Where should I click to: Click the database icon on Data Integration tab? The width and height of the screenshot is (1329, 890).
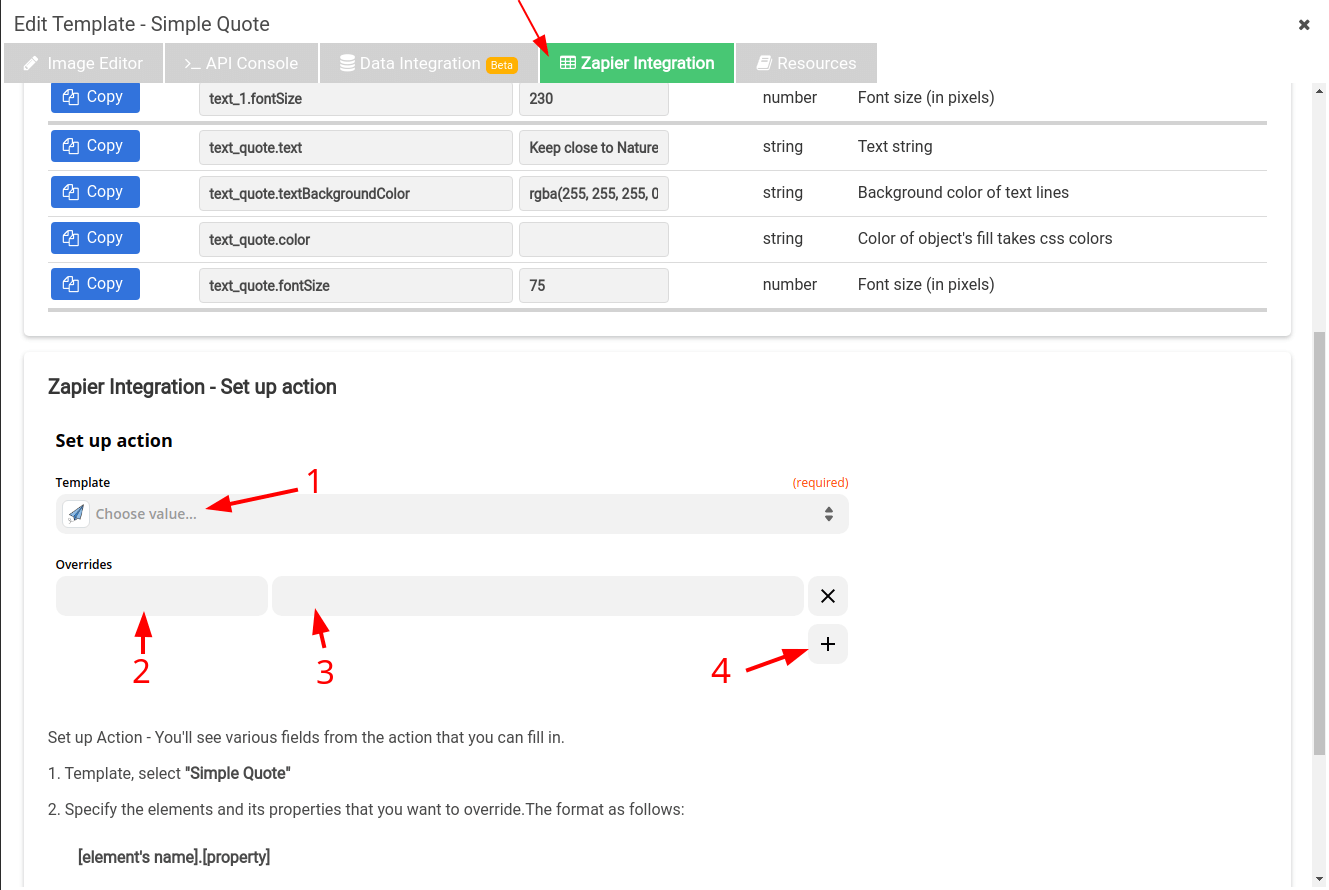click(x=347, y=62)
